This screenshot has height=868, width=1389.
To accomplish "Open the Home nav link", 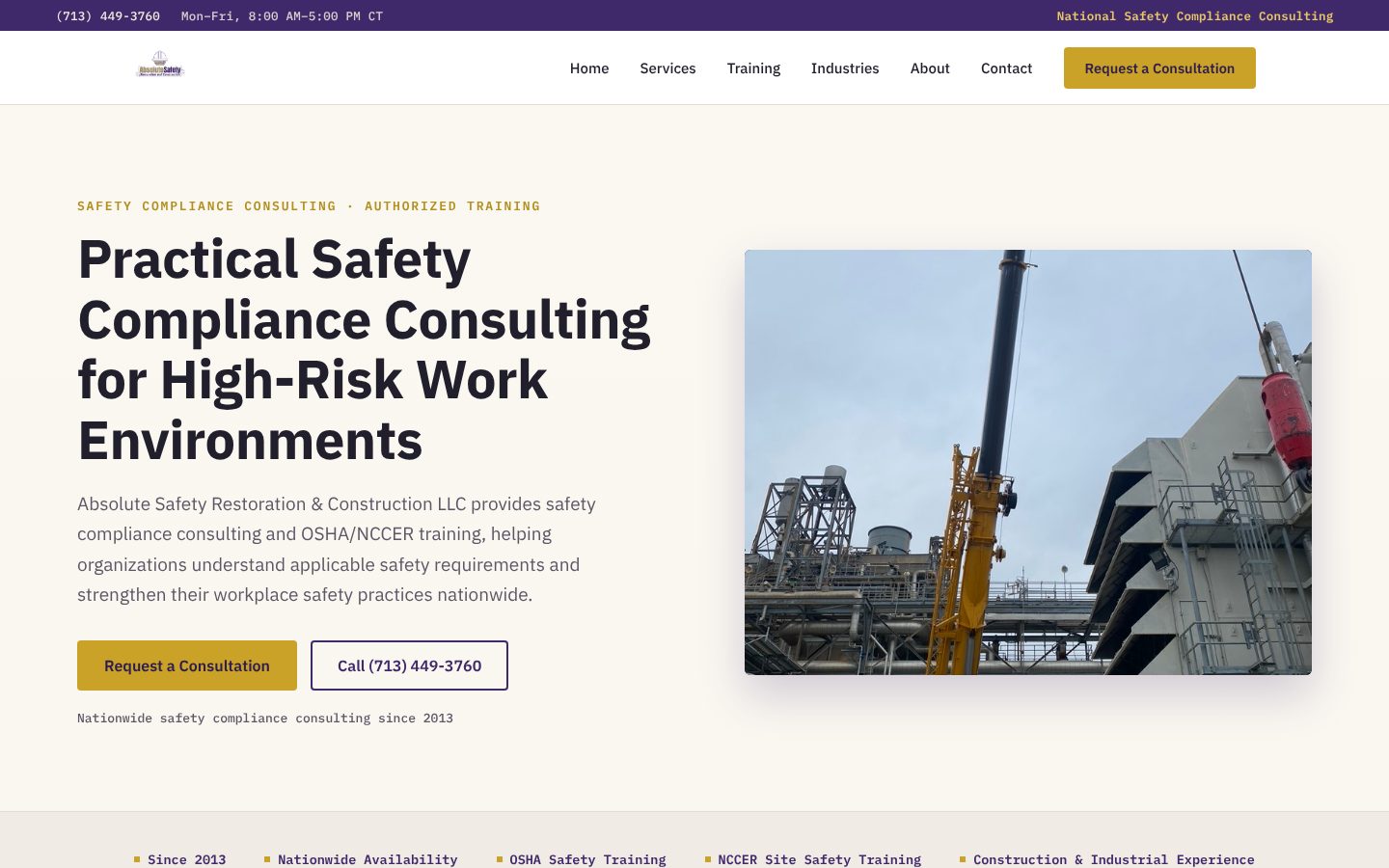I will 589,68.
